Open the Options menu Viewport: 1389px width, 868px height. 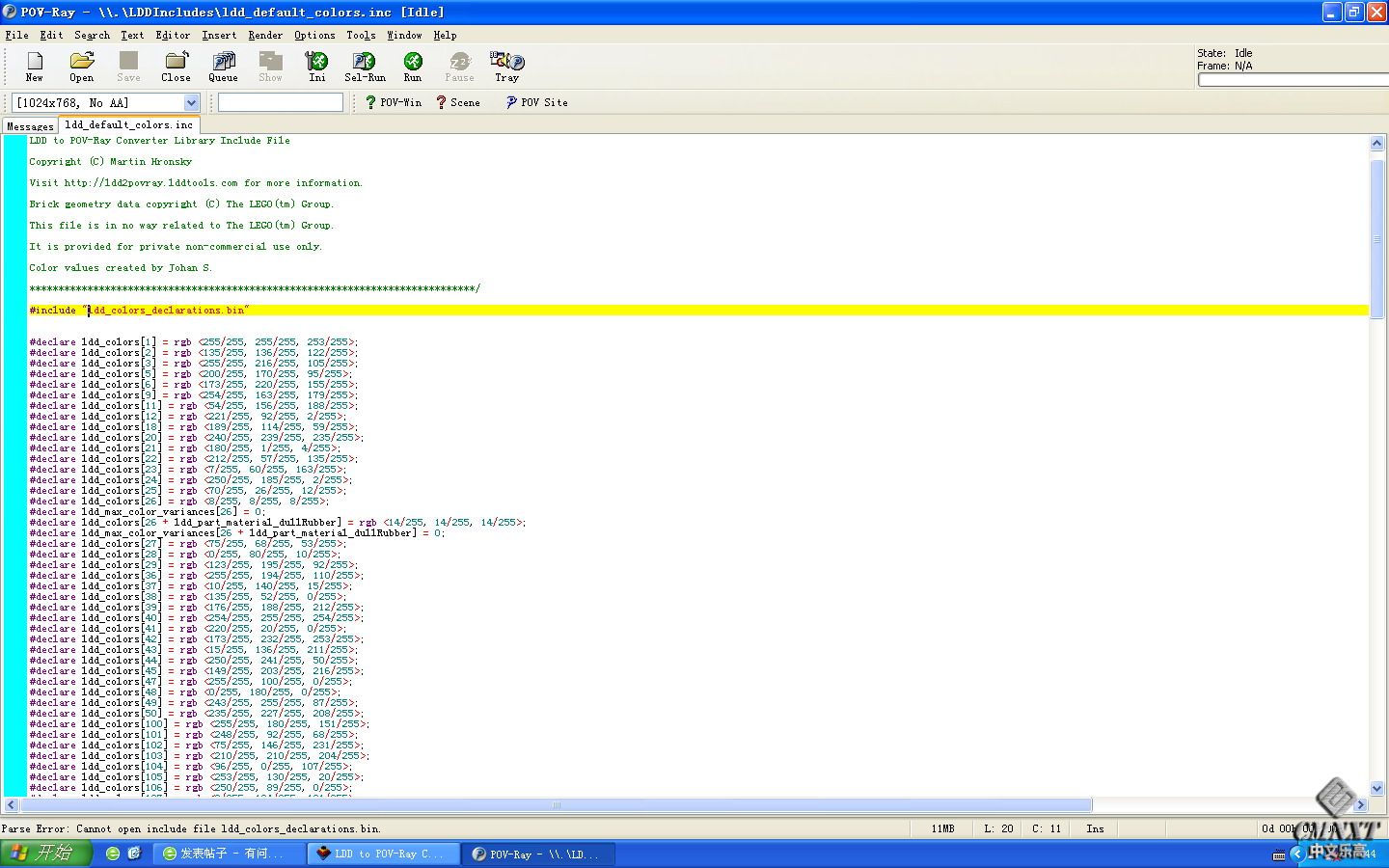(x=314, y=35)
